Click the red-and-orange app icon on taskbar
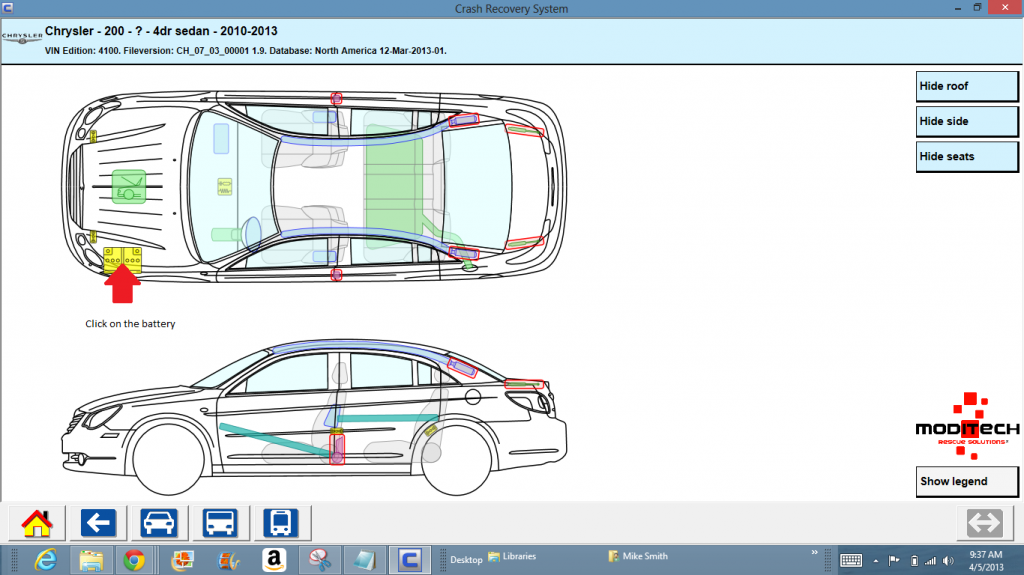 pos(183,560)
